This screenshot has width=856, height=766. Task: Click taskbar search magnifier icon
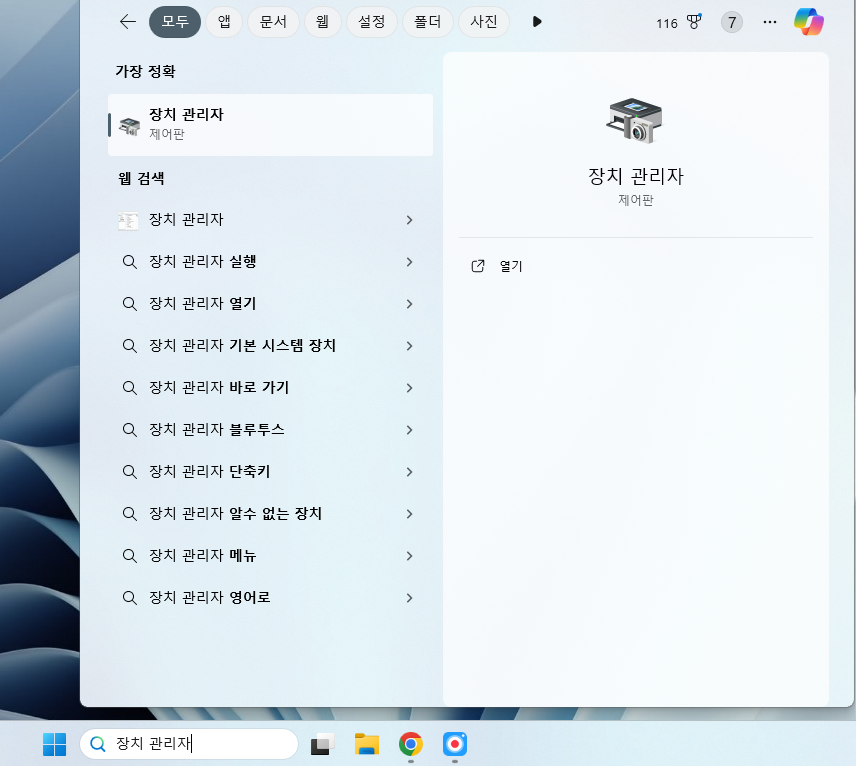[x=98, y=744]
